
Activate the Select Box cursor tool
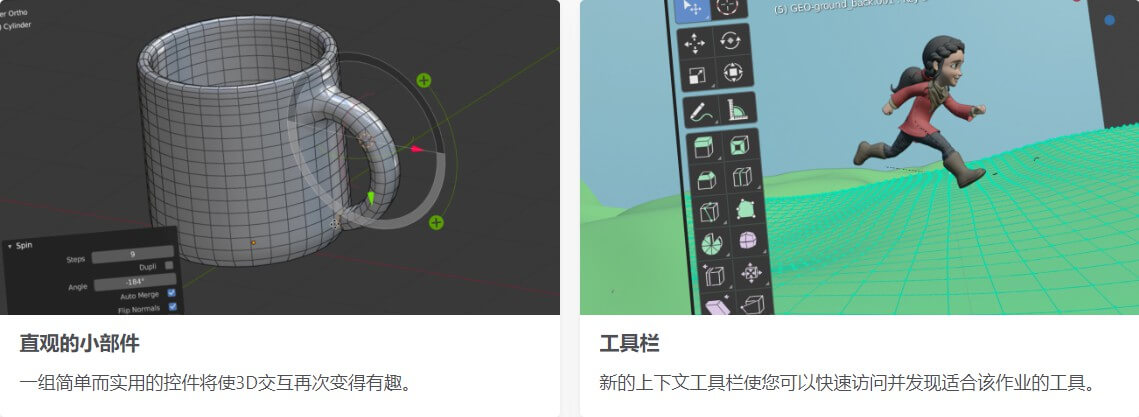(691, 9)
